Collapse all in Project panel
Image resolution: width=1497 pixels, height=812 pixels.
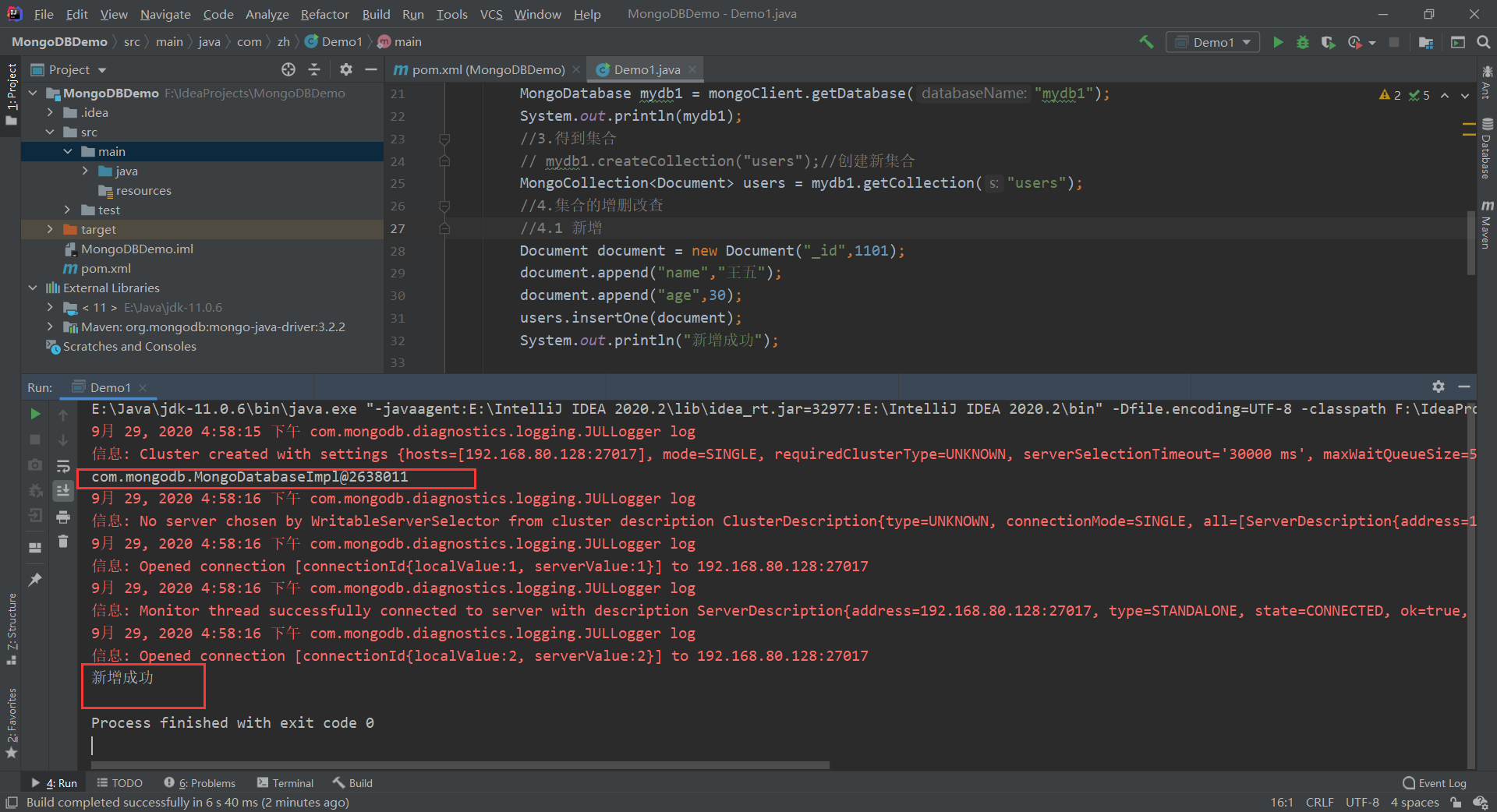tap(314, 69)
